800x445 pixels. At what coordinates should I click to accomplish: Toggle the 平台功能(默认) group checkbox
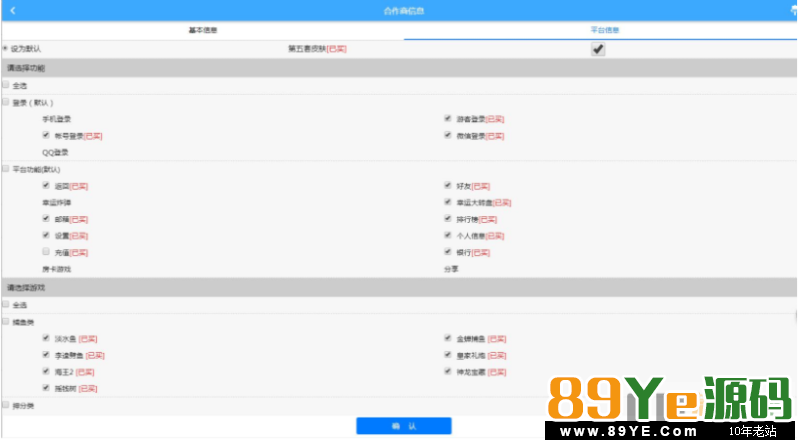click(6, 169)
